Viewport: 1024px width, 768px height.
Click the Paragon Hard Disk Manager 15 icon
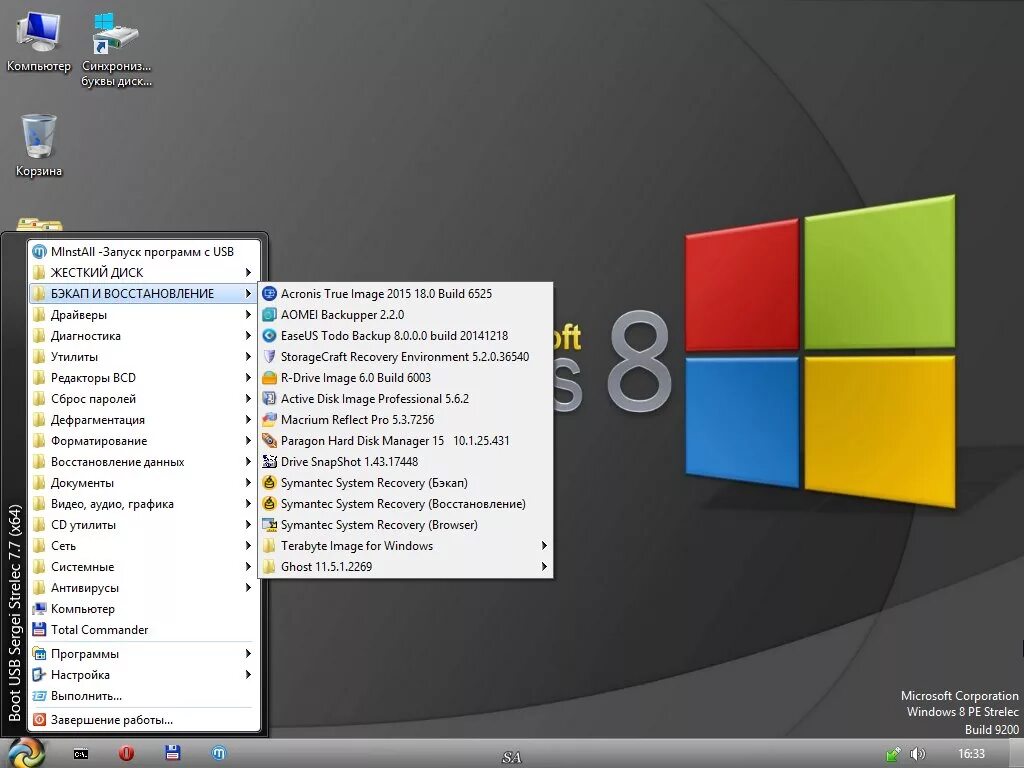[269, 441]
